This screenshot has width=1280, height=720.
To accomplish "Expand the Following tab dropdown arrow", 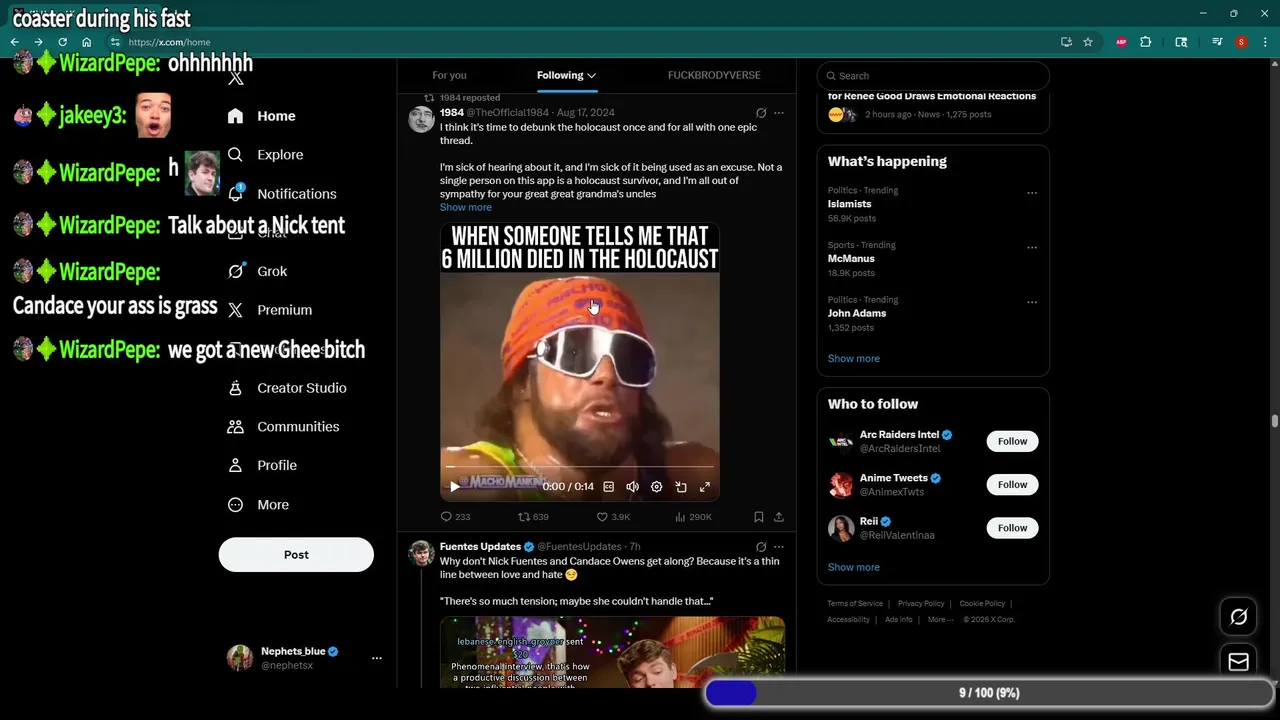I will tap(592, 75).
